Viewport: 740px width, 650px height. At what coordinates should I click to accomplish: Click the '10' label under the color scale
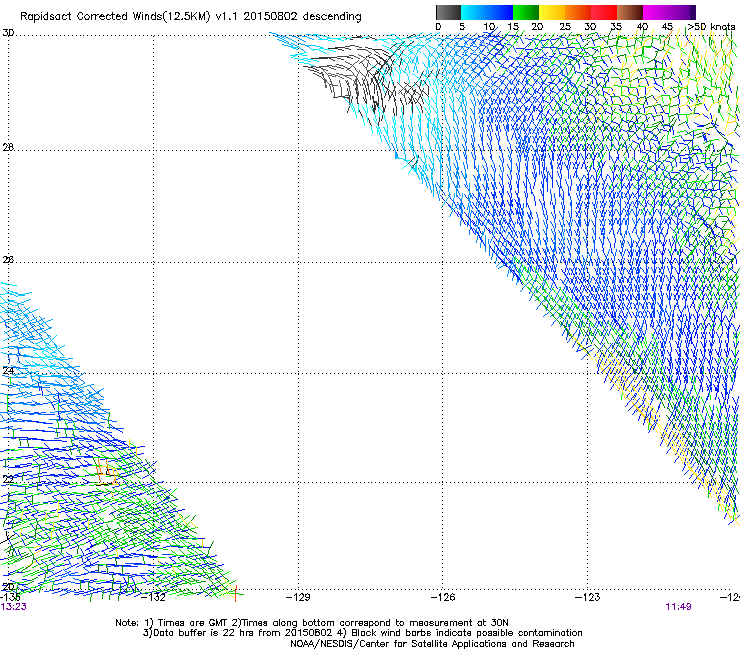point(489,27)
